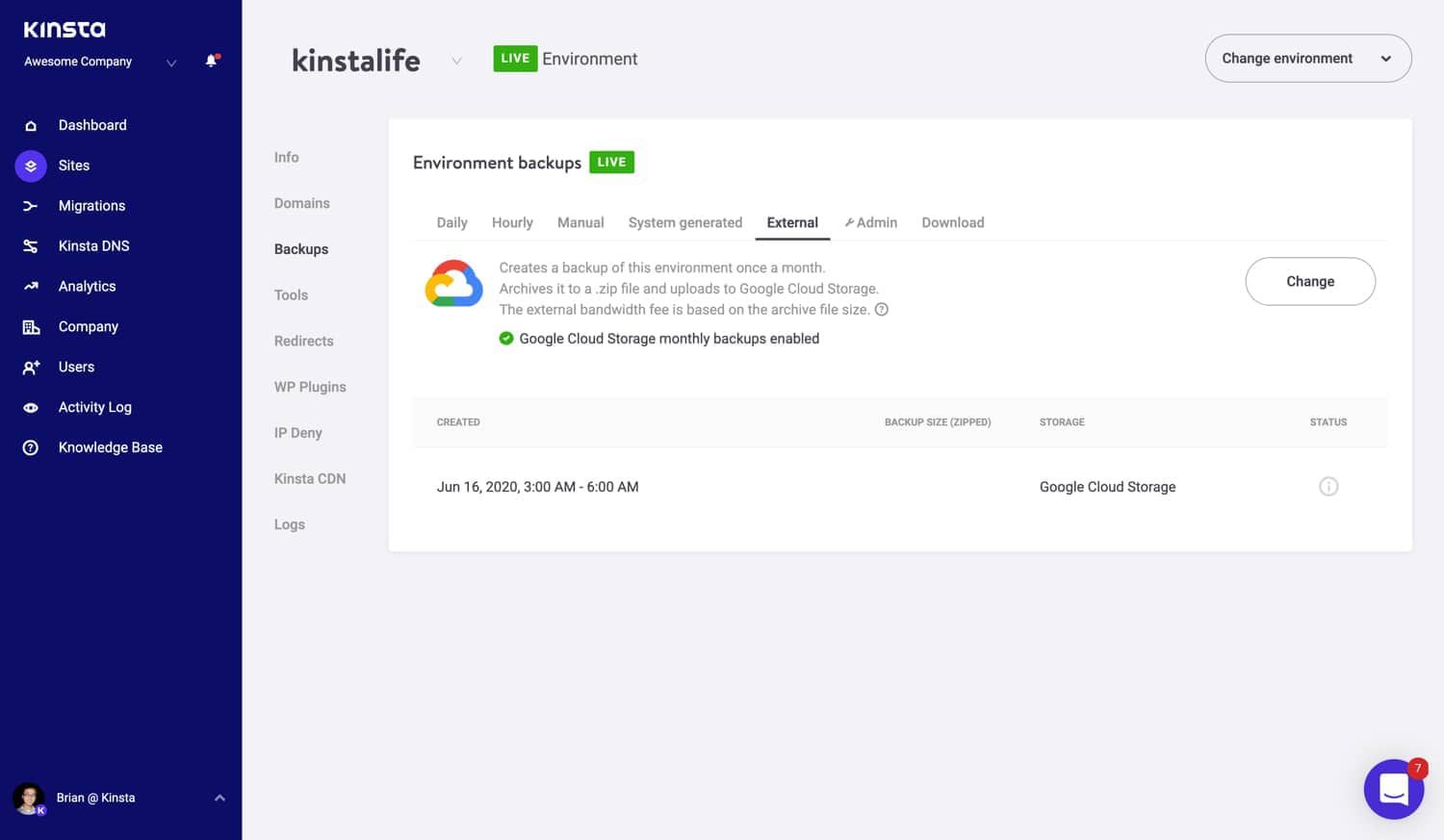Expand the Awesome Company selector
Viewport: 1444px width, 840px height.
pyautogui.click(x=171, y=64)
